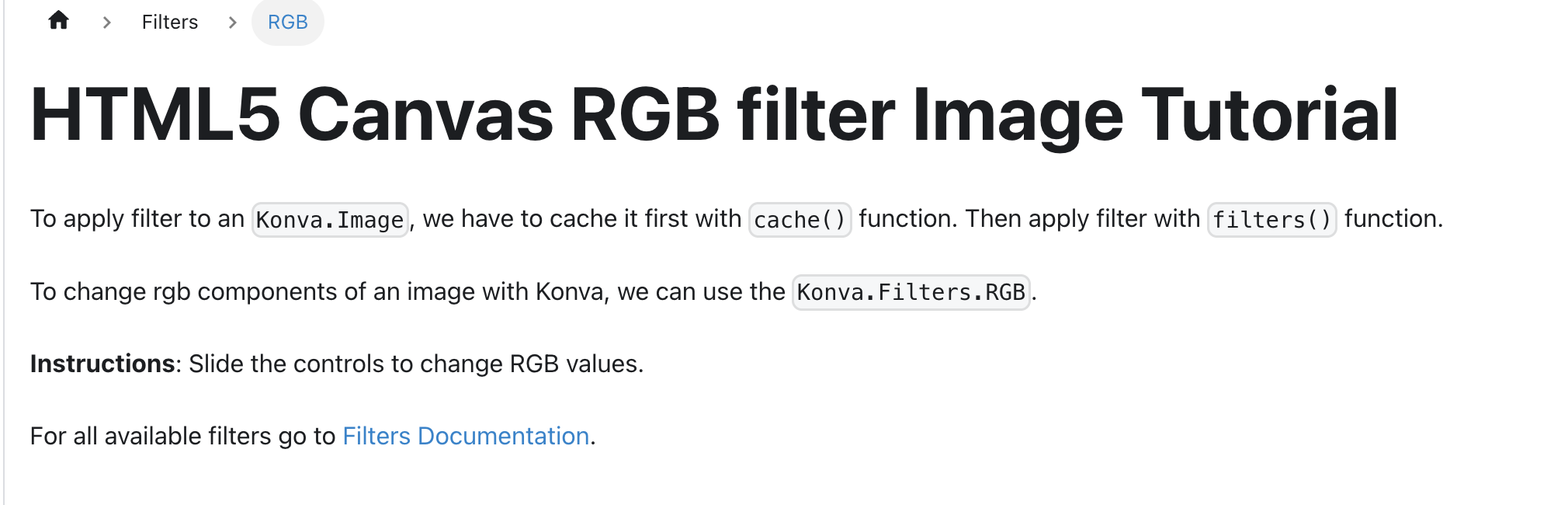Click the text 'we have to cache it first with'

[582, 219]
